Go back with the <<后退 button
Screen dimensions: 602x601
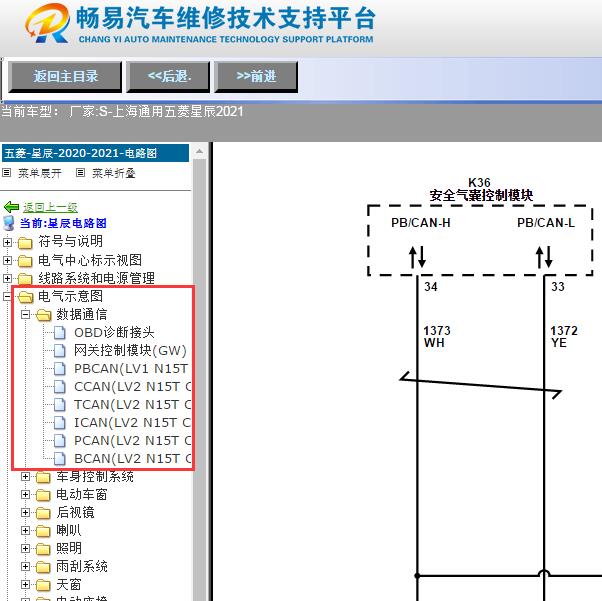[168, 77]
